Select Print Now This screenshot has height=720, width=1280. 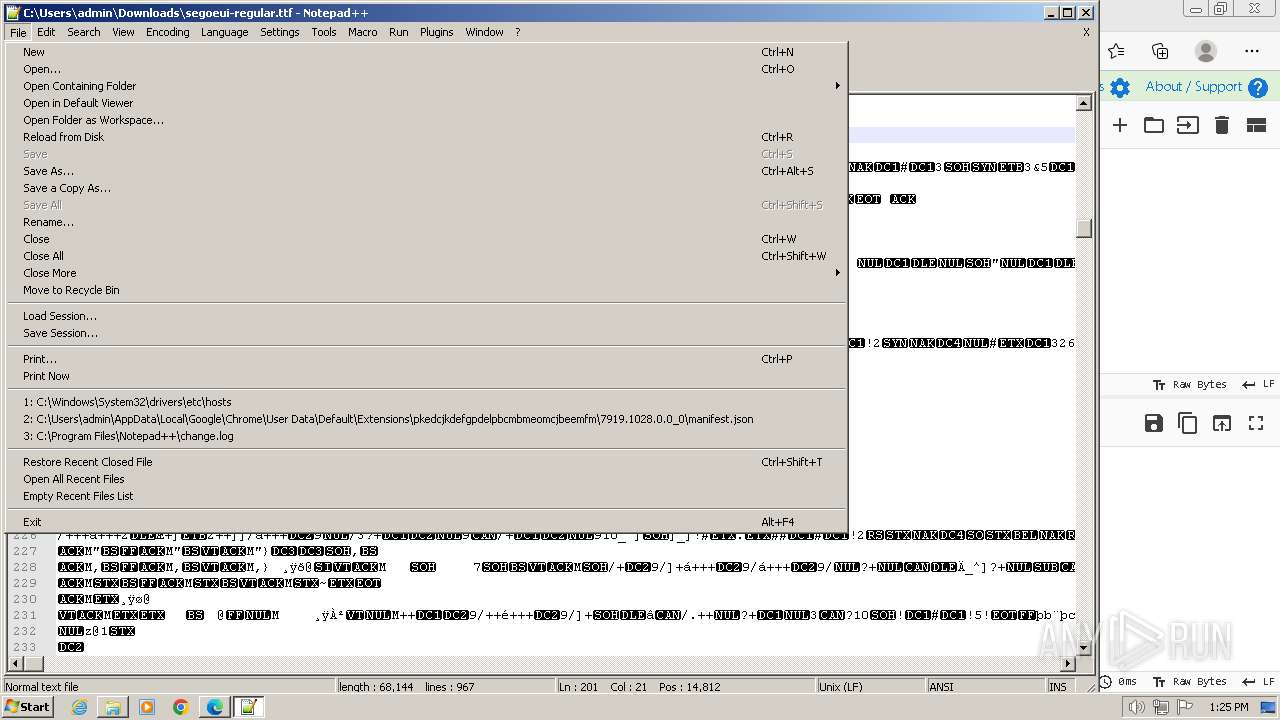(427, 376)
